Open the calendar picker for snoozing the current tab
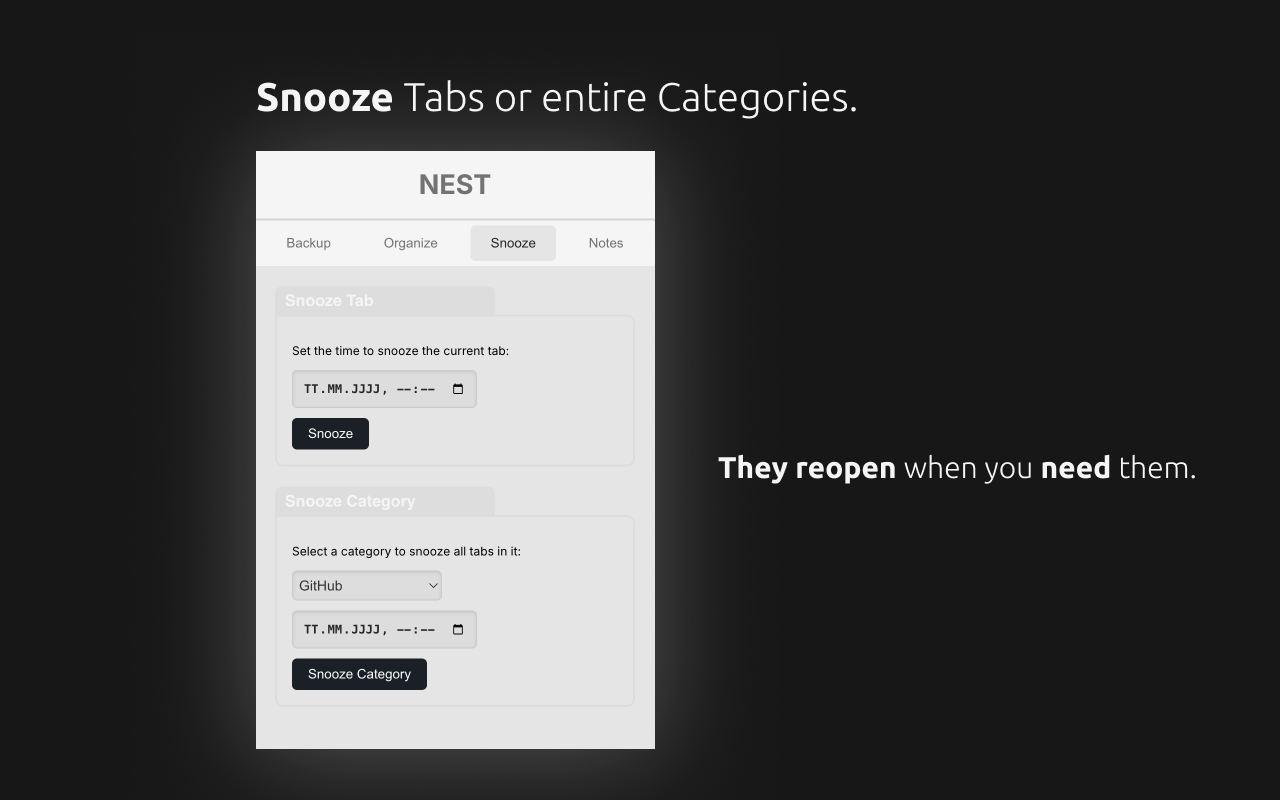 (x=458, y=389)
